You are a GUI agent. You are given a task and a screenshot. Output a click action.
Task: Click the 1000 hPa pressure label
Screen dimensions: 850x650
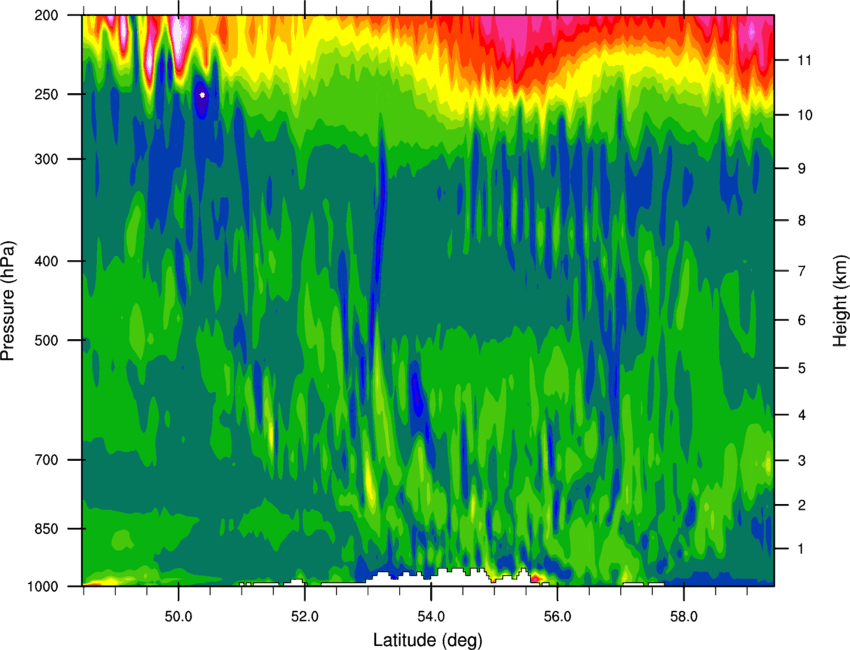click(x=43, y=586)
